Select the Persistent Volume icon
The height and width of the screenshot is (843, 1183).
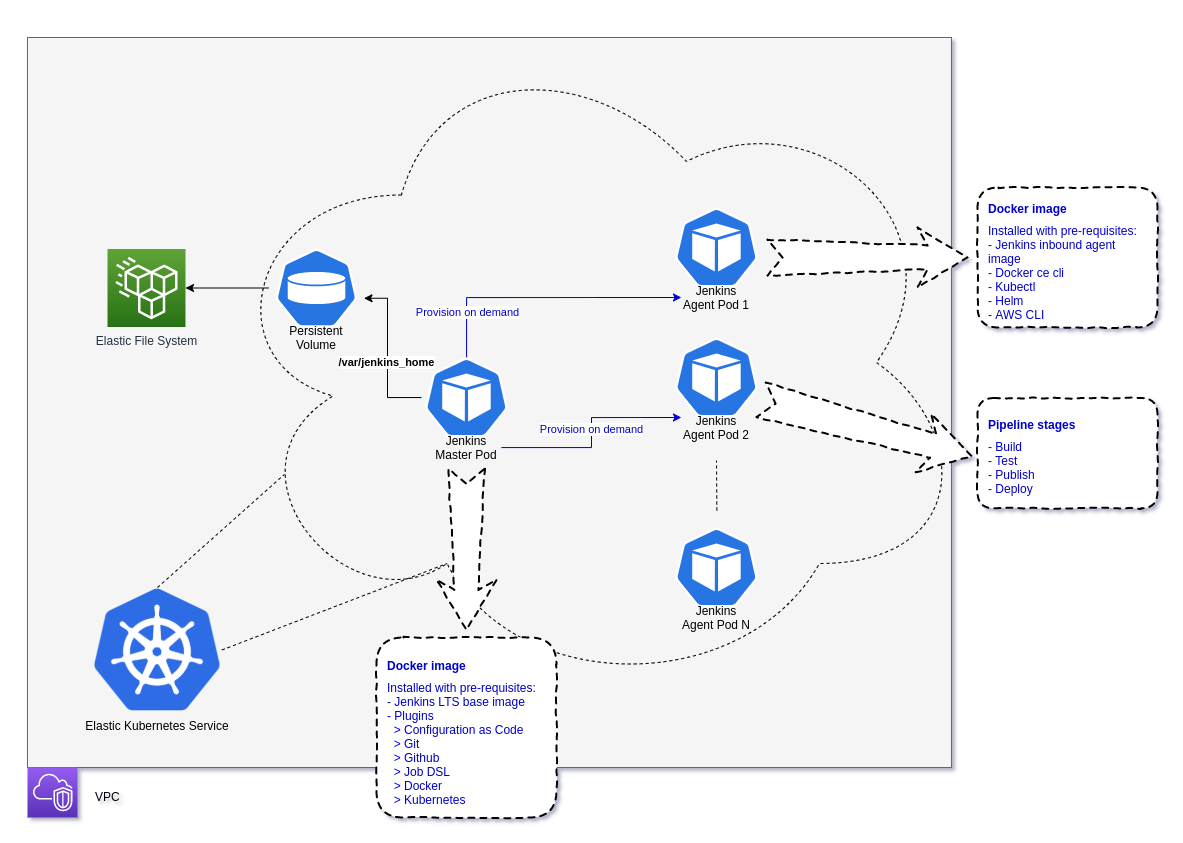coord(316,288)
